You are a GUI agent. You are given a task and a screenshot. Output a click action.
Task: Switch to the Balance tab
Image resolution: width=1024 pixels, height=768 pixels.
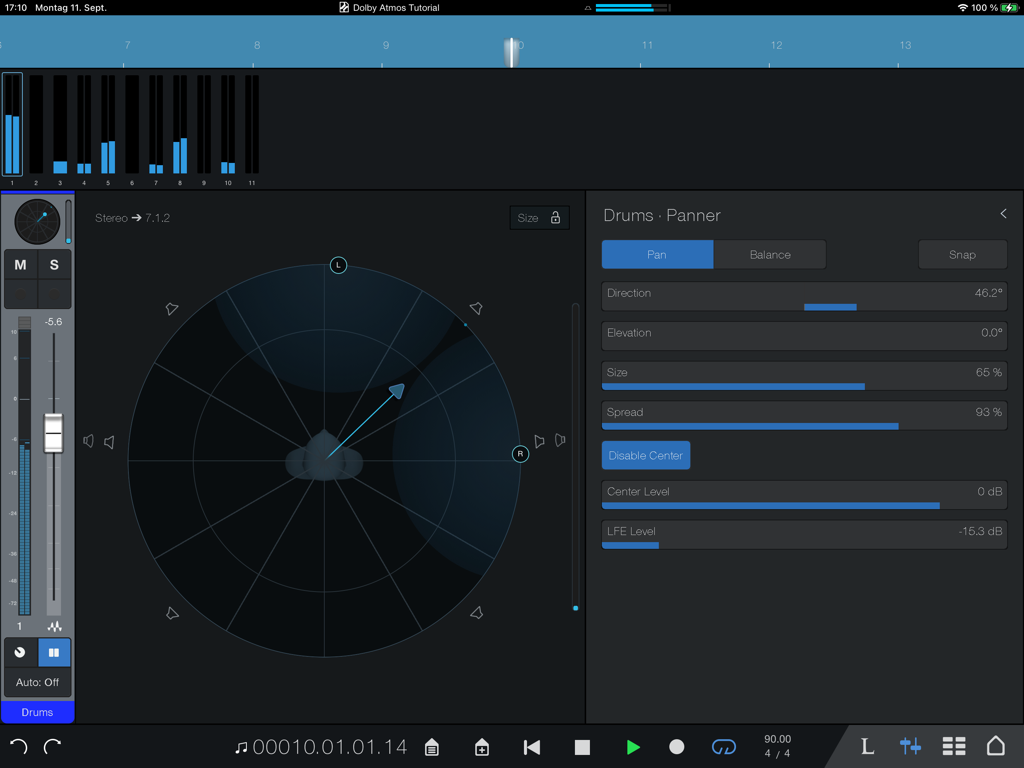tap(770, 254)
